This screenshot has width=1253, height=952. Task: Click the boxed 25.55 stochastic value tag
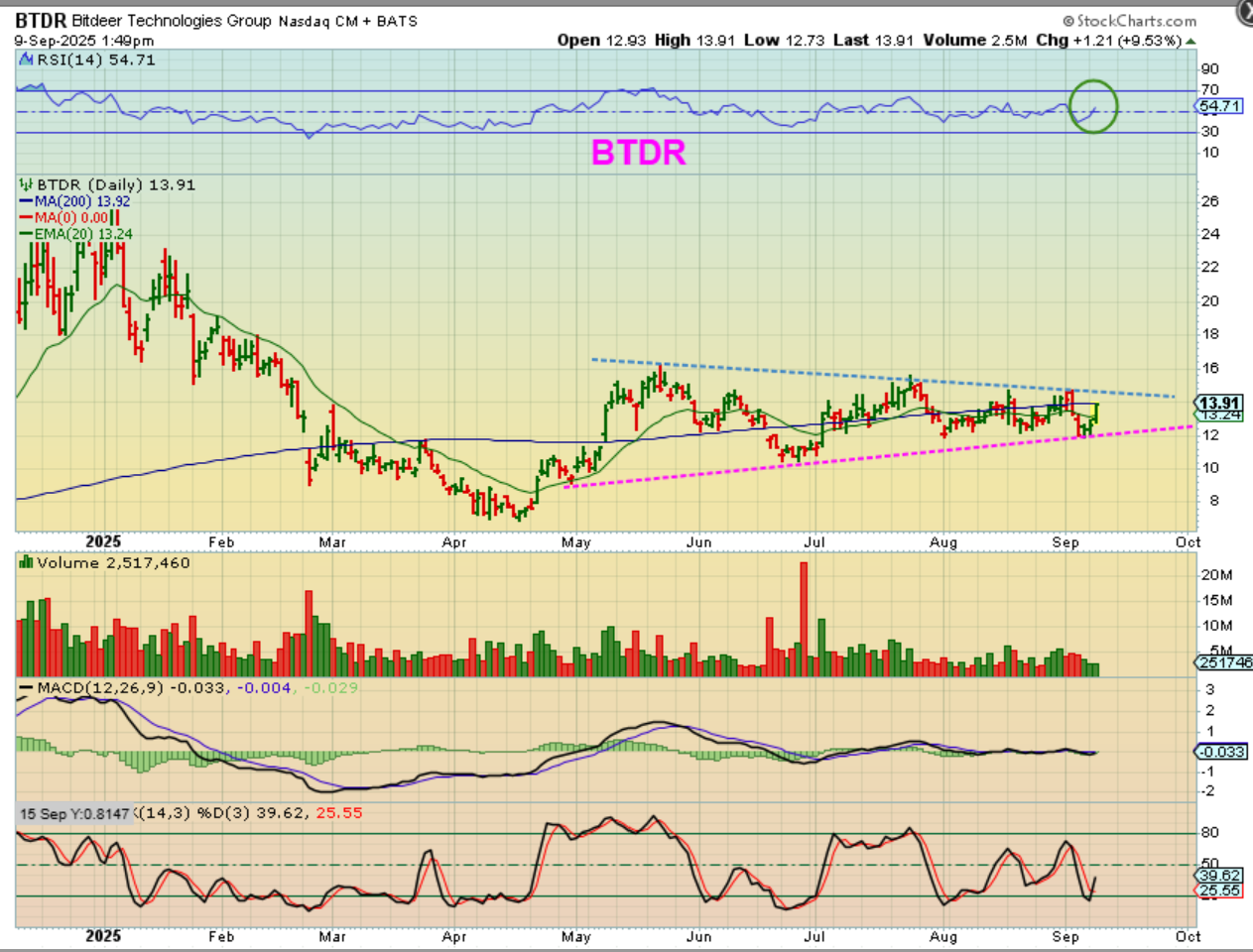tap(1220, 891)
